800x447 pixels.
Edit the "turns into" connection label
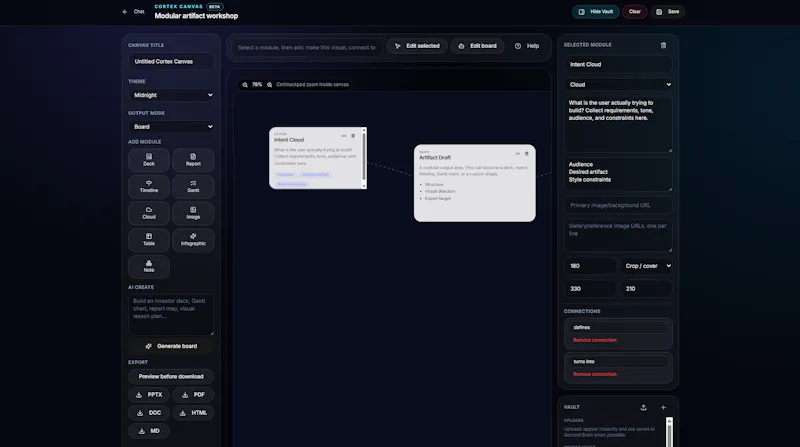[x=618, y=361]
